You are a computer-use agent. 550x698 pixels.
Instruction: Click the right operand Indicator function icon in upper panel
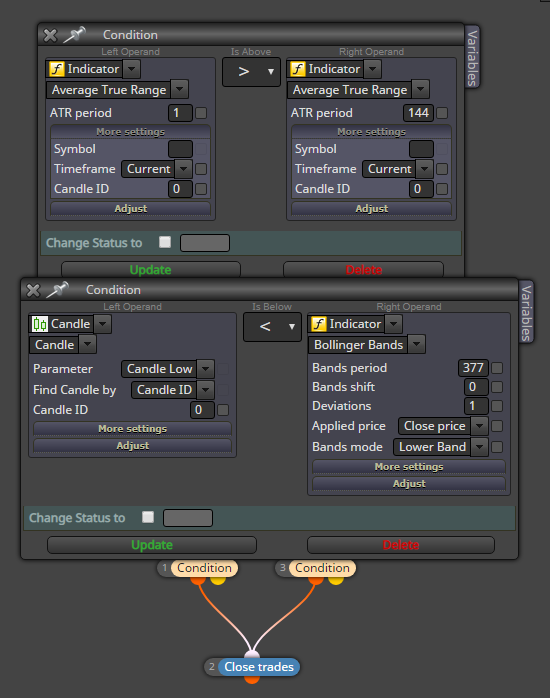[x=298, y=69]
